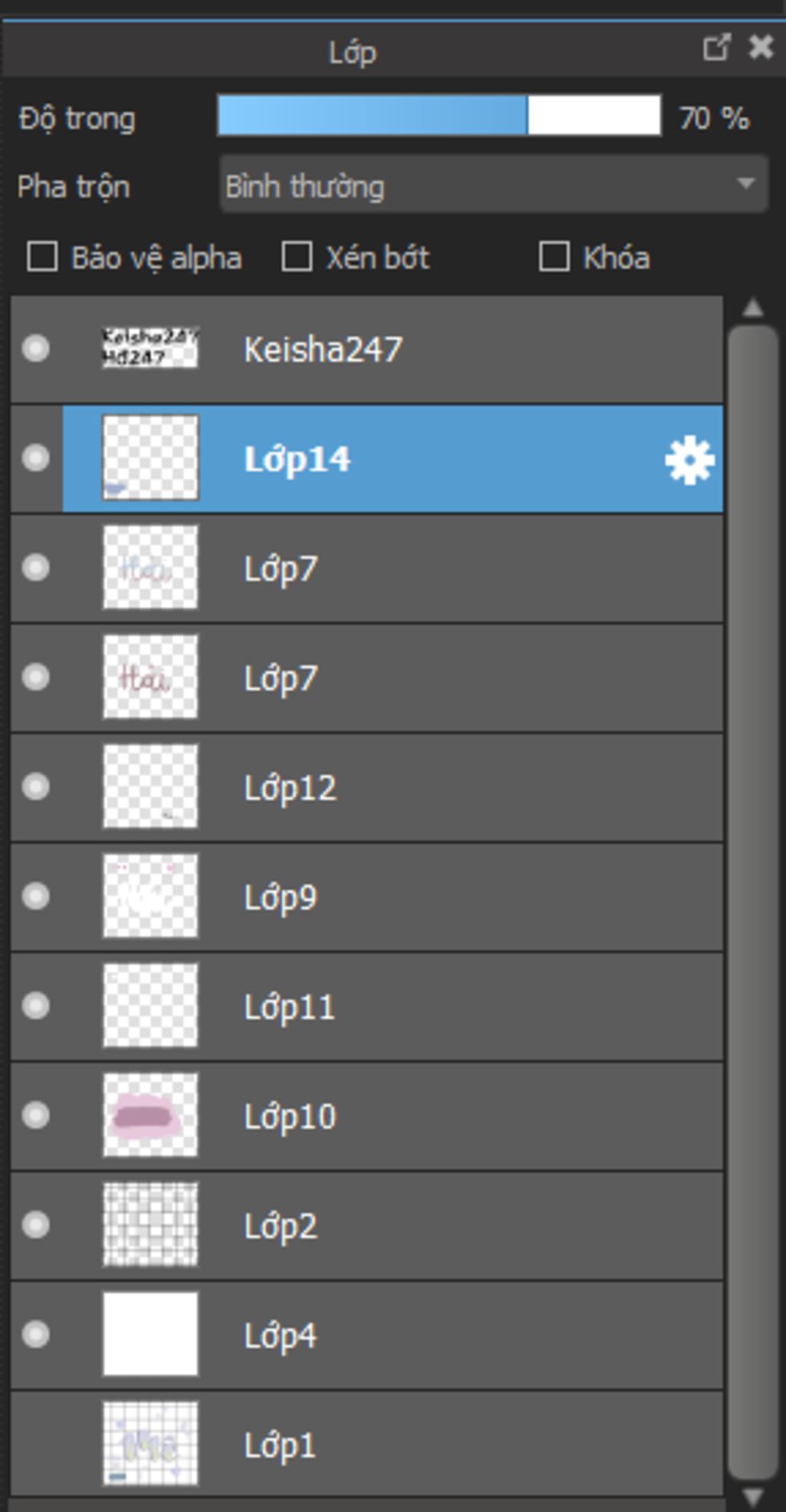
Task: Click the Lớp9 layer thumbnail
Action: coord(150,896)
